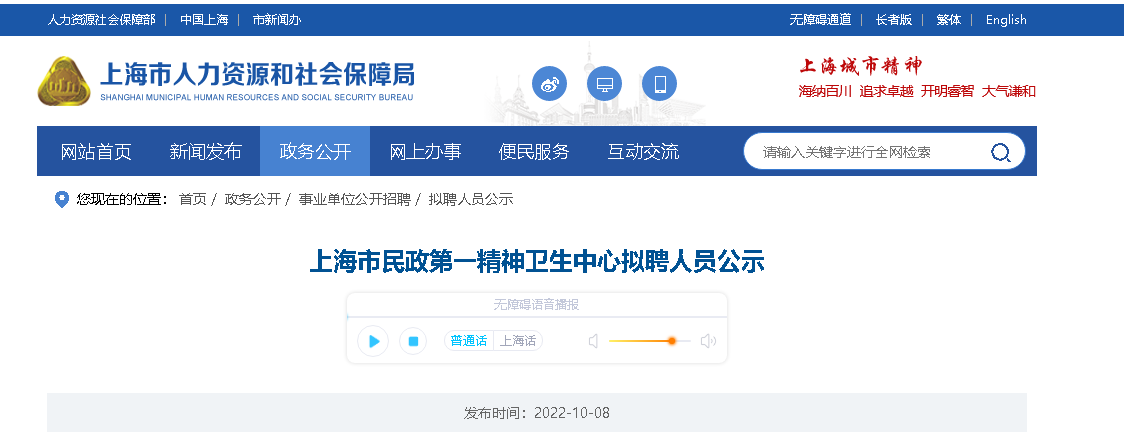Click the 发布时间 2022-10-08 text
Viewport: 1124px width, 444px height.
pyautogui.click(x=537, y=413)
